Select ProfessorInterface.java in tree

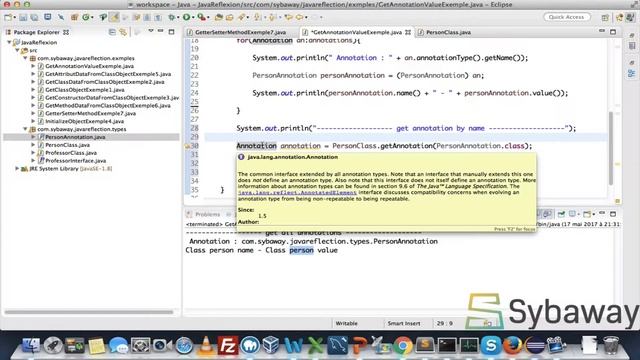click(x=76, y=160)
